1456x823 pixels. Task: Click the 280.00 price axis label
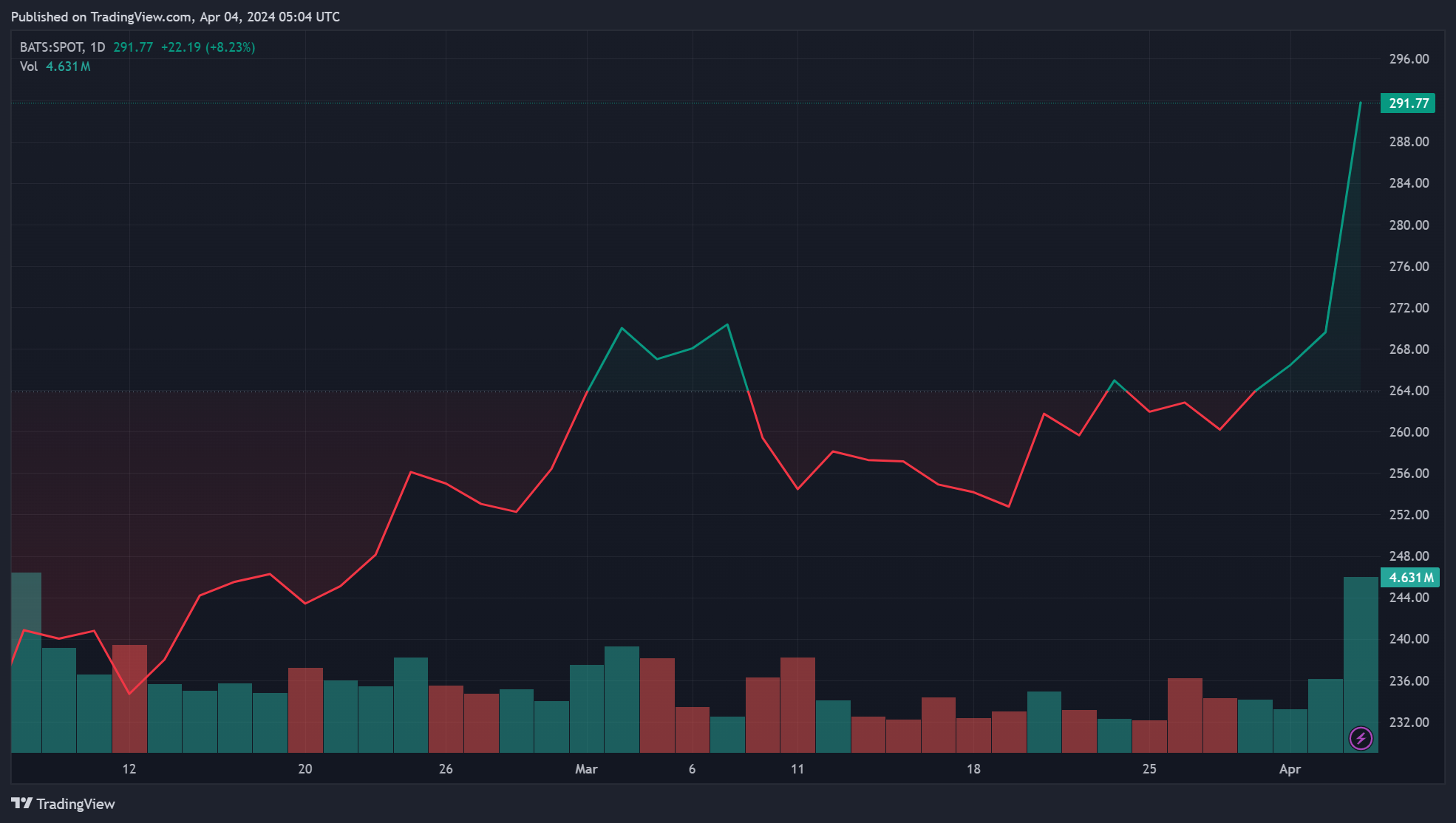(1409, 225)
